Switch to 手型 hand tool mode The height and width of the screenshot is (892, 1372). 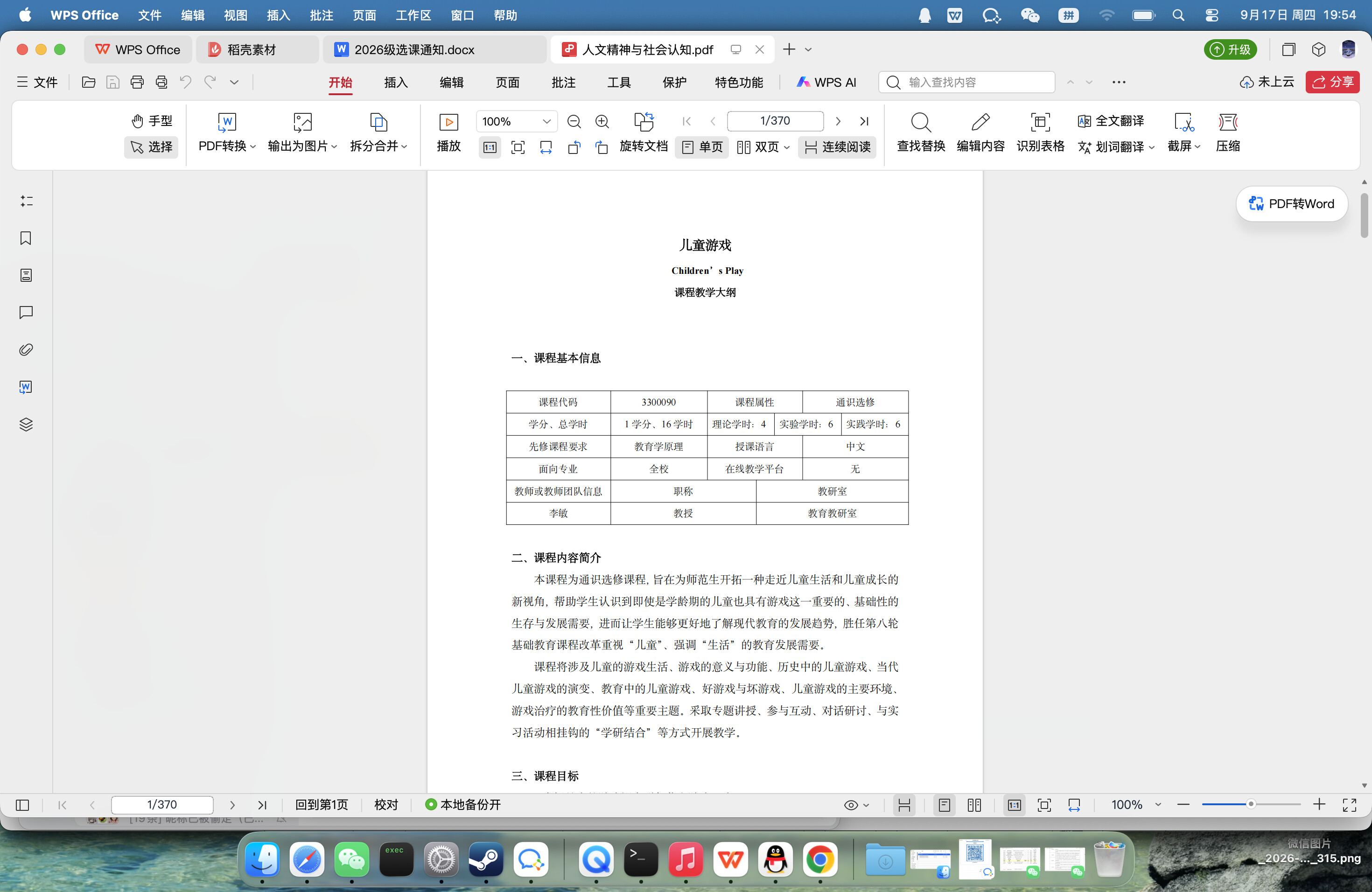point(152,121)
